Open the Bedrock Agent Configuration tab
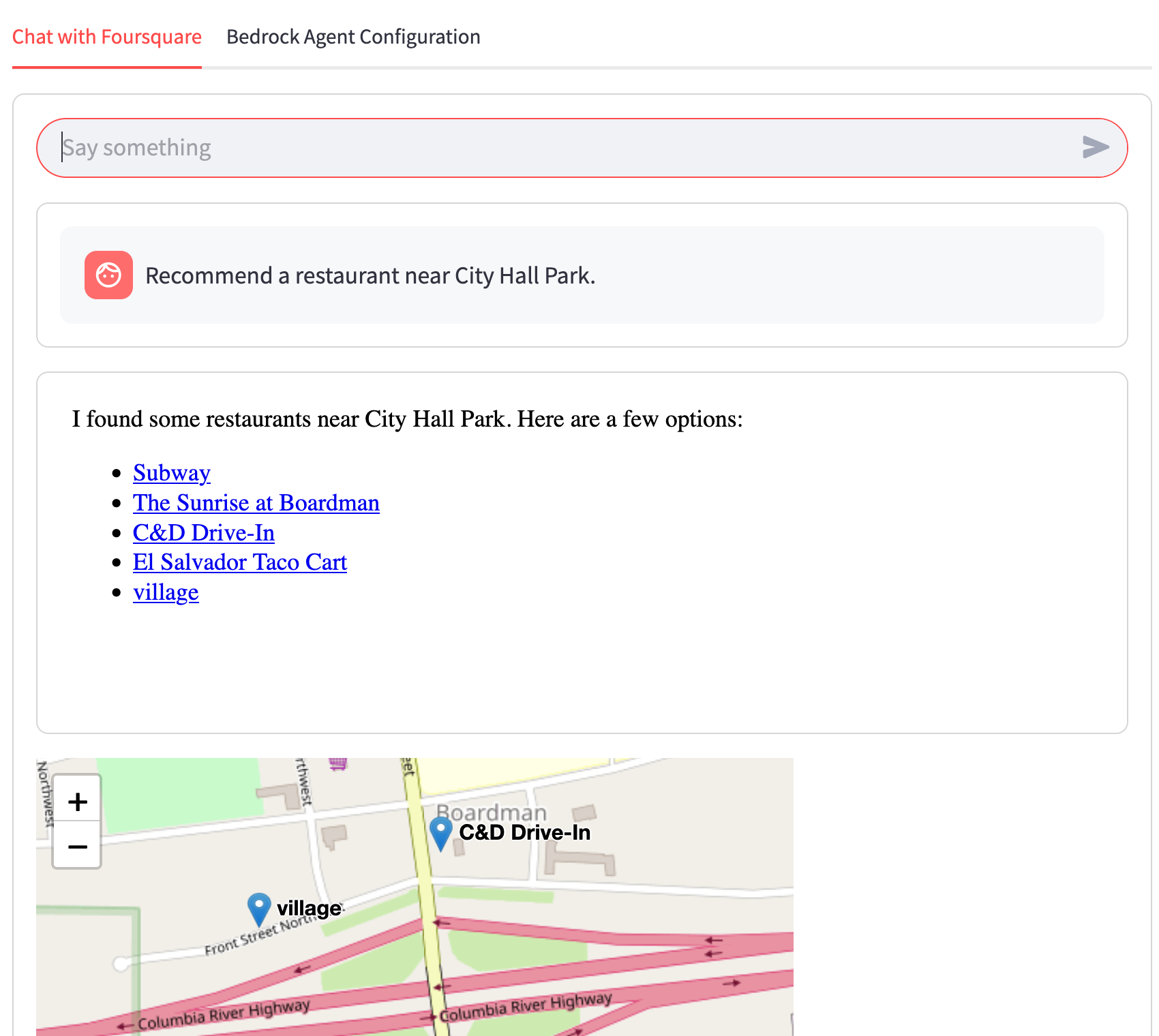Image resolution: width=1159 pixels, height=1036 pixels. click(353, 37)
